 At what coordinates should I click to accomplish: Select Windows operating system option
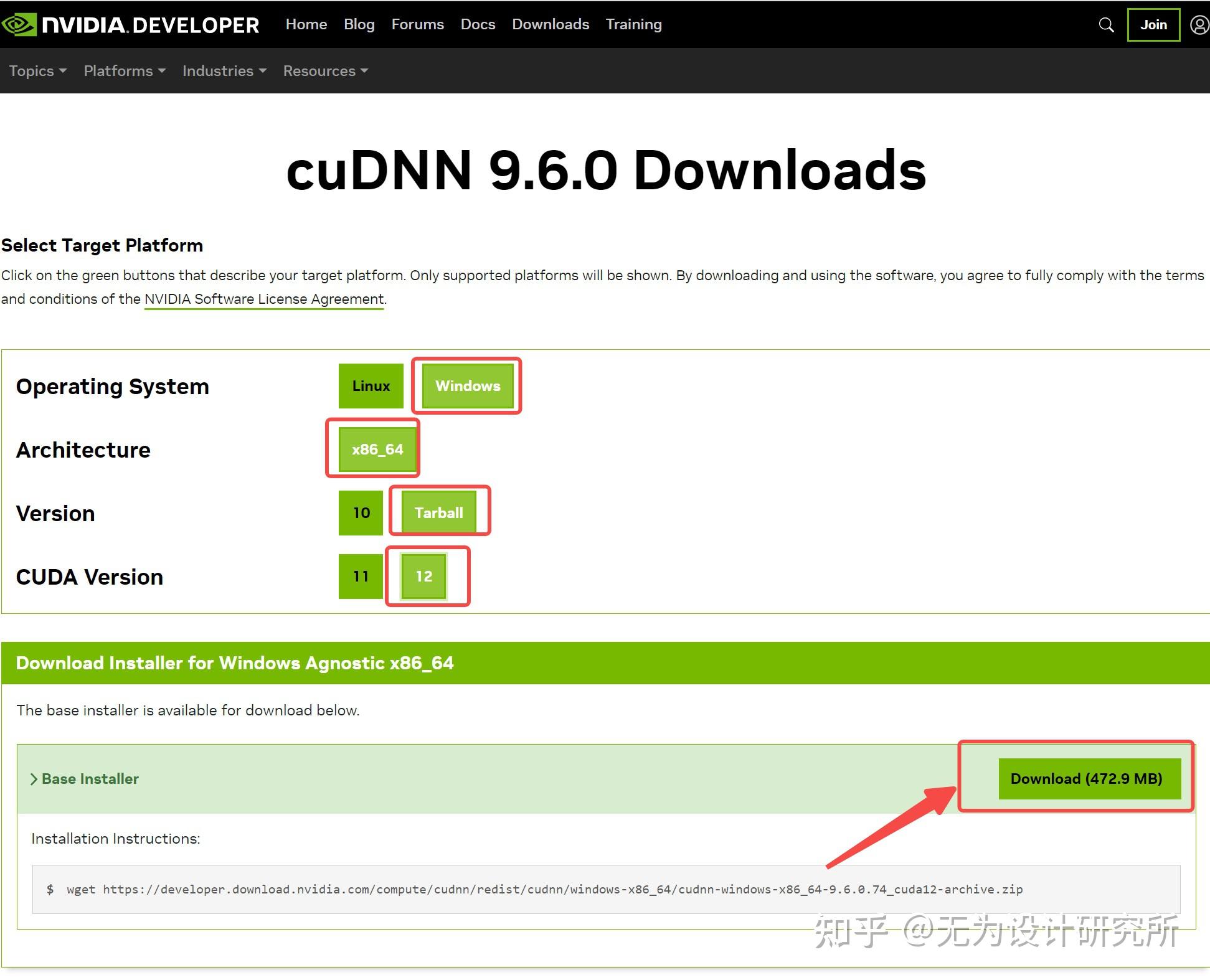[x=467, y=386]
